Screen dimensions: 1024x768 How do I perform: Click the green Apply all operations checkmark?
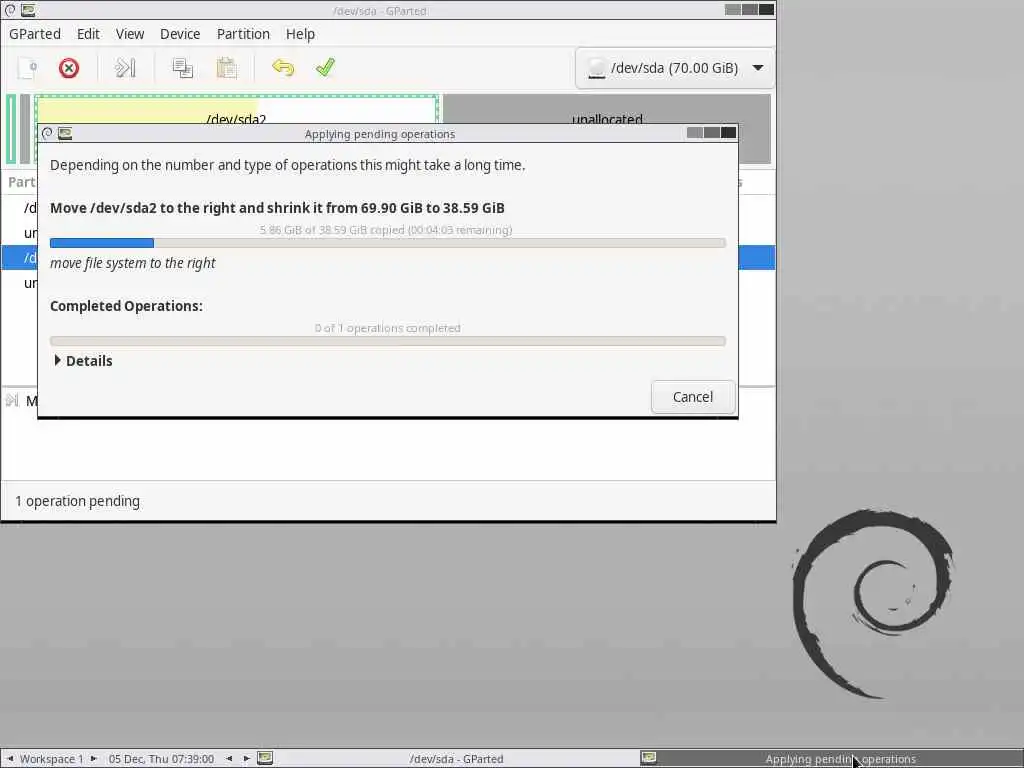point(325,68)
